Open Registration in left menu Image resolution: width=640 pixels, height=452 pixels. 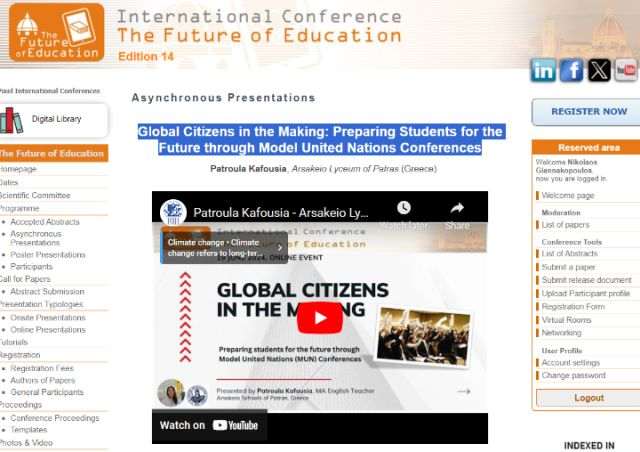20,355
